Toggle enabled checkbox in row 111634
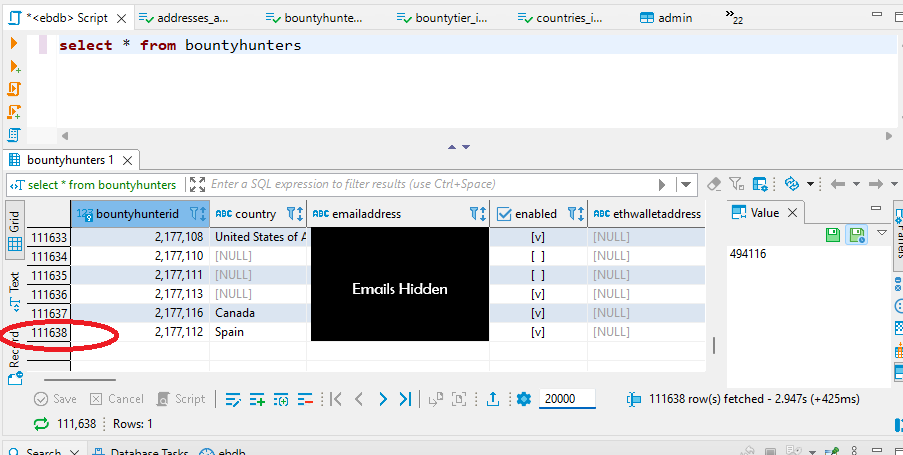The image size is (903, 455). pos(538,256)
